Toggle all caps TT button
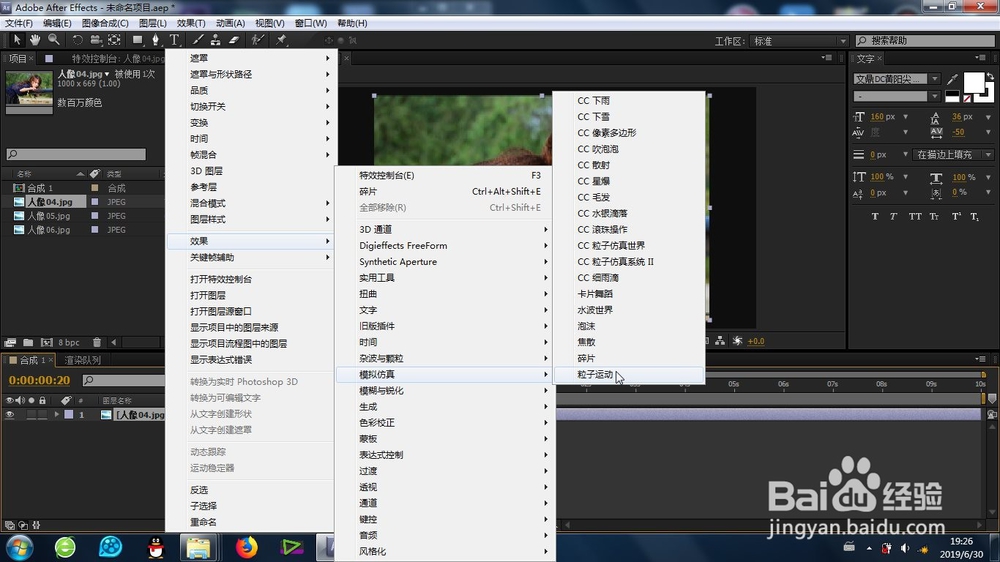1000x562 pixels. click(915, 216)
